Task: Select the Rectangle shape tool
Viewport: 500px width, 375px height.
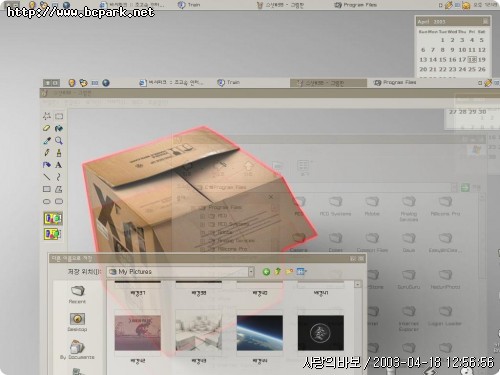Action: [47, 189]
